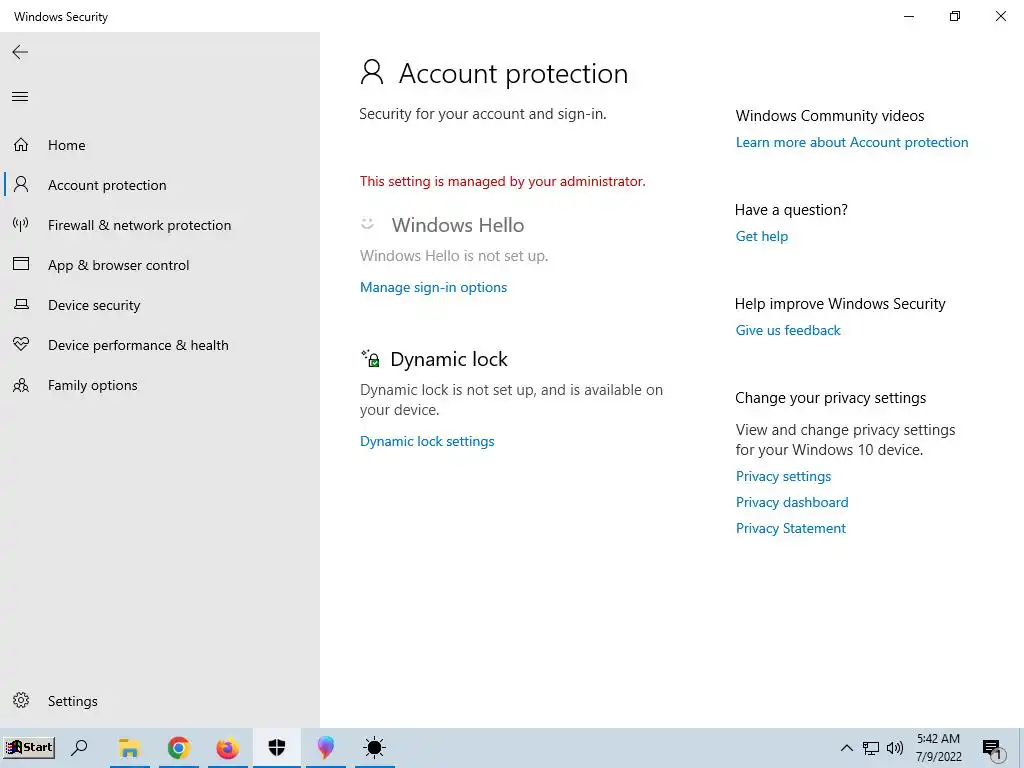Click the Home house icon in sidebar
Image resolution: width=1024 pixels, height=768 pixels.
[x=21, y=144]
